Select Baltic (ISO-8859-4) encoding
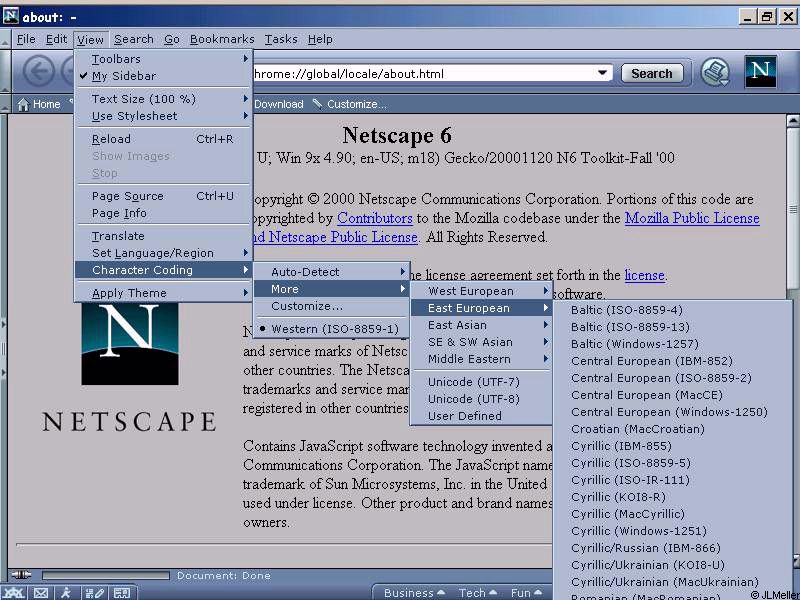Image resolution: width=800 pixels, height=600 pixels. 673,310
